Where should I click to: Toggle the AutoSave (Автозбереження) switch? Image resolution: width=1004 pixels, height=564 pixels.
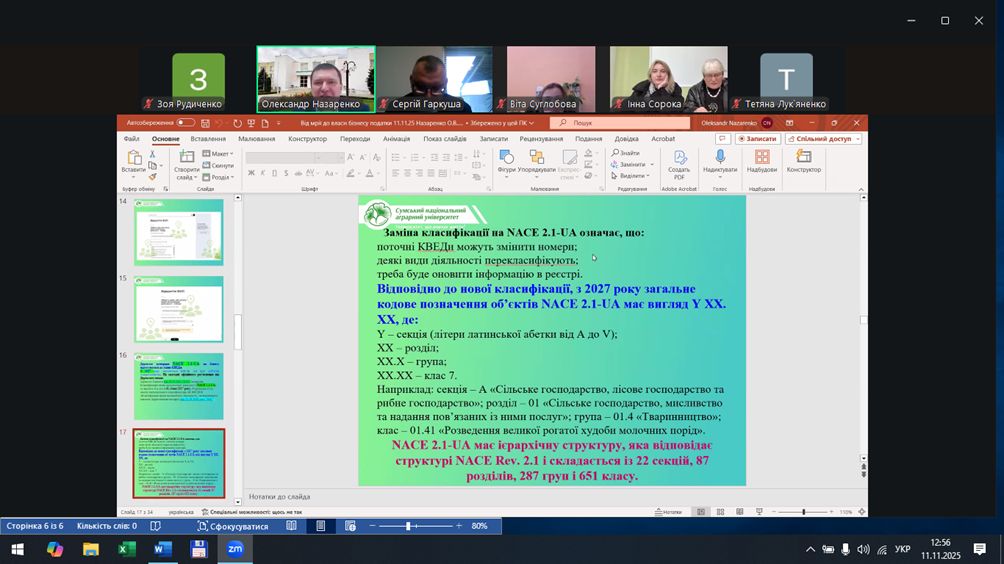(185, 123)
